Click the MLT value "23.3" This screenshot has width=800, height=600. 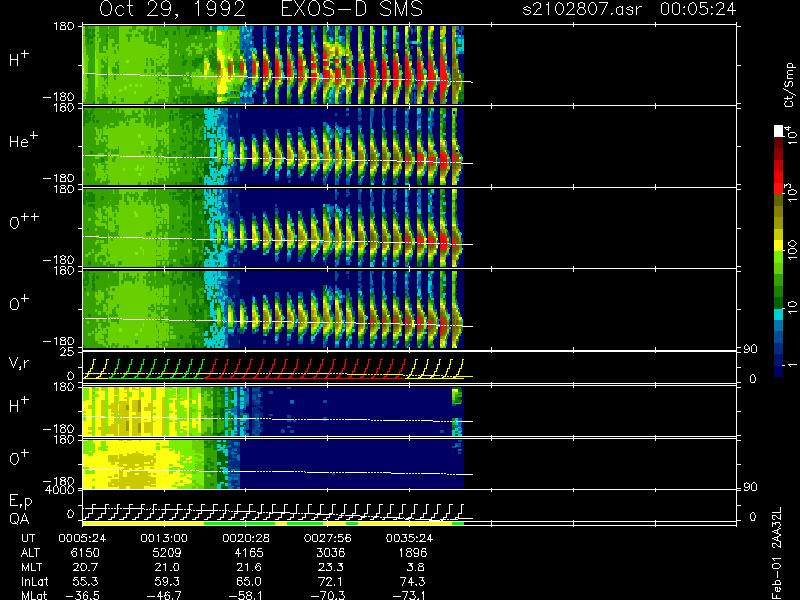click(331, 567)
